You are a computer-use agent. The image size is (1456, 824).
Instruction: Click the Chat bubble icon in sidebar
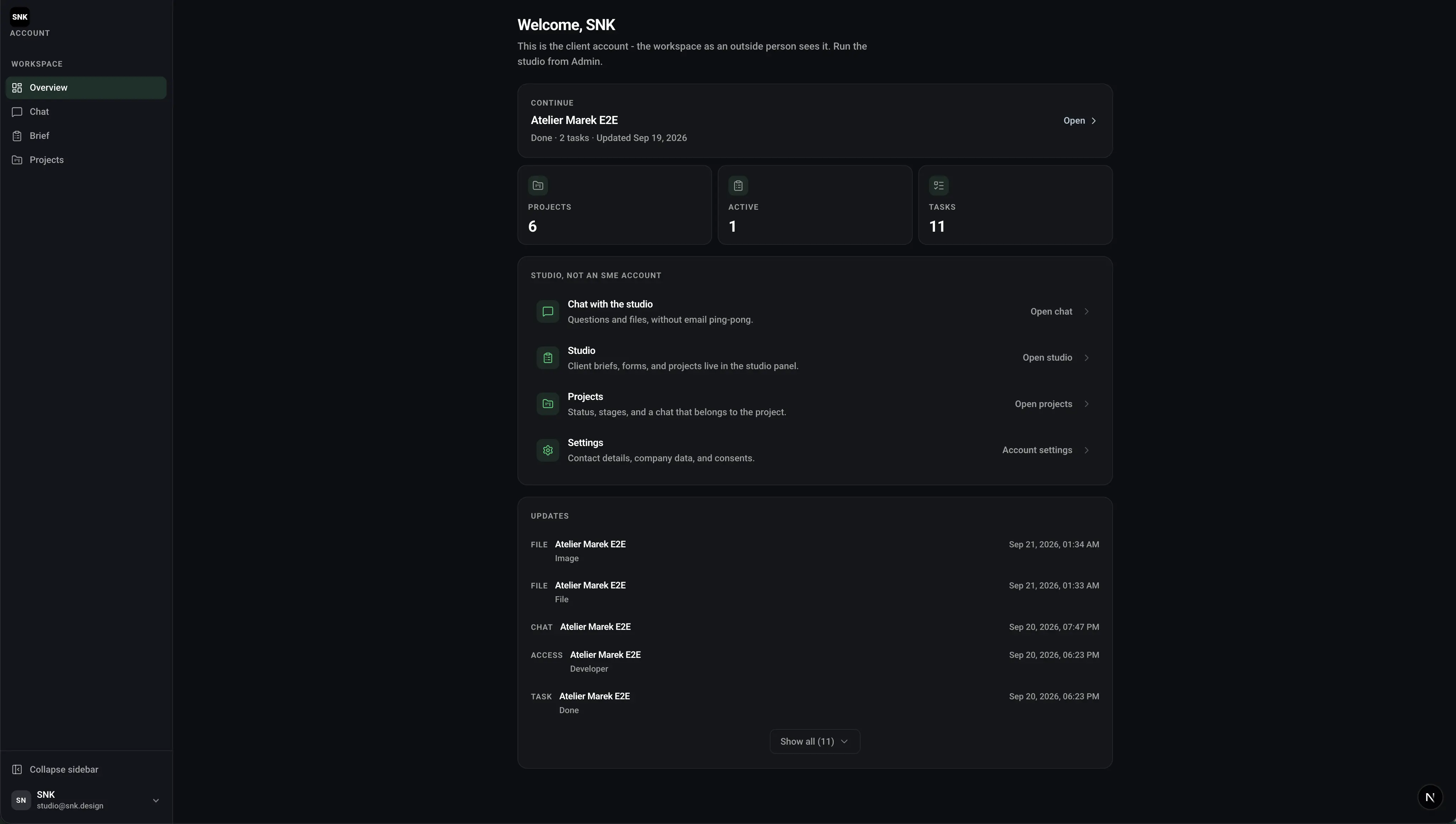(17, 112)
